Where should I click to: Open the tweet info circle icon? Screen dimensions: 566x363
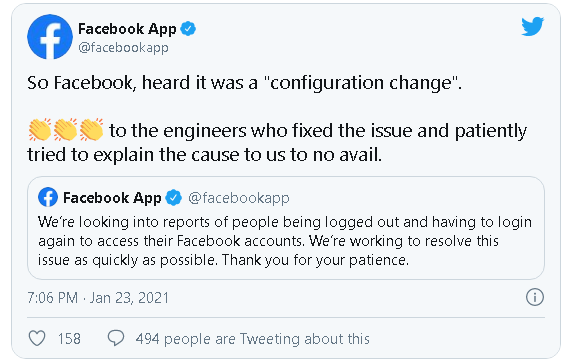535,297
